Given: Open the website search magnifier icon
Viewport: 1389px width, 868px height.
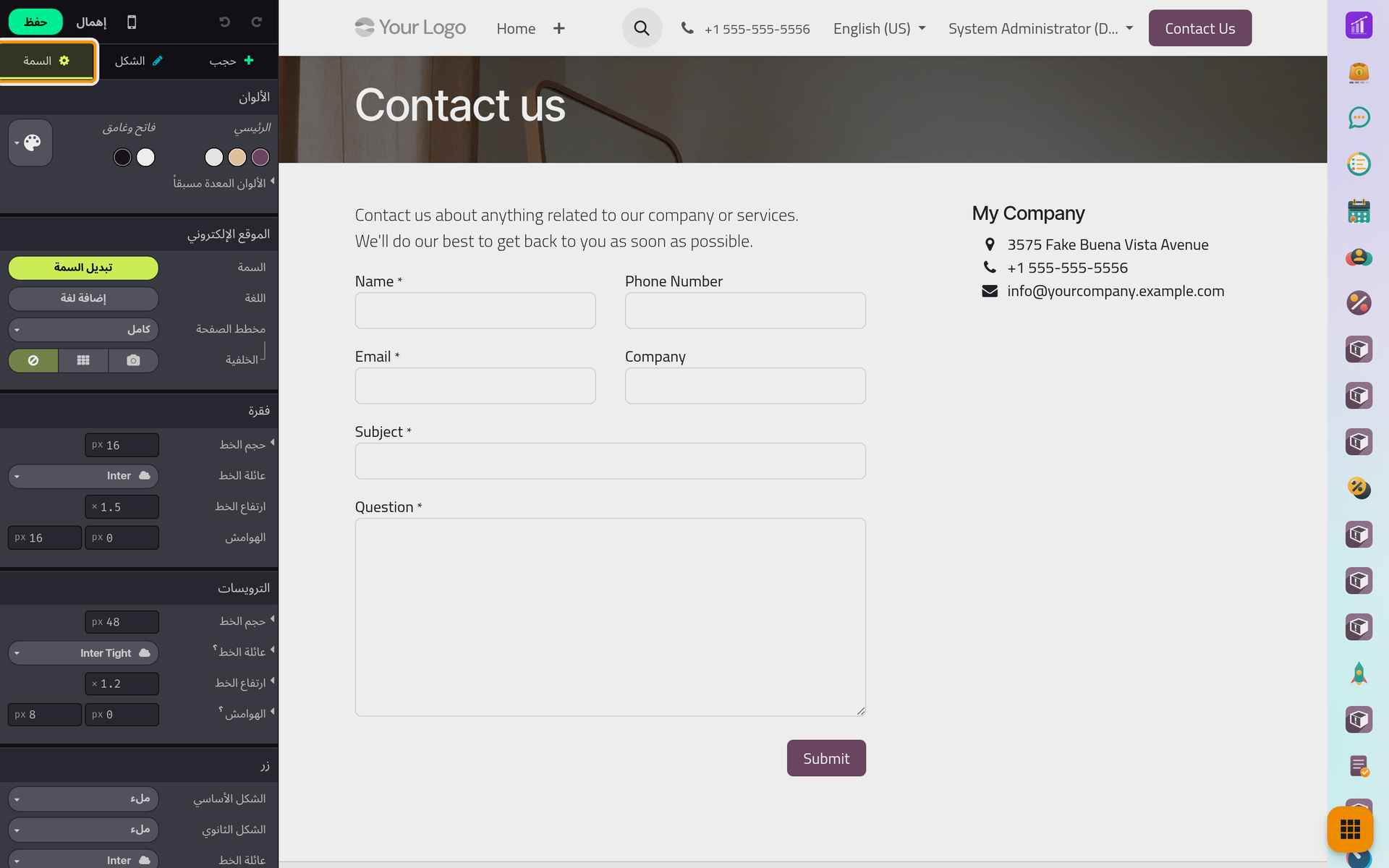Looking at the screenshot, I should click(642, 28).
